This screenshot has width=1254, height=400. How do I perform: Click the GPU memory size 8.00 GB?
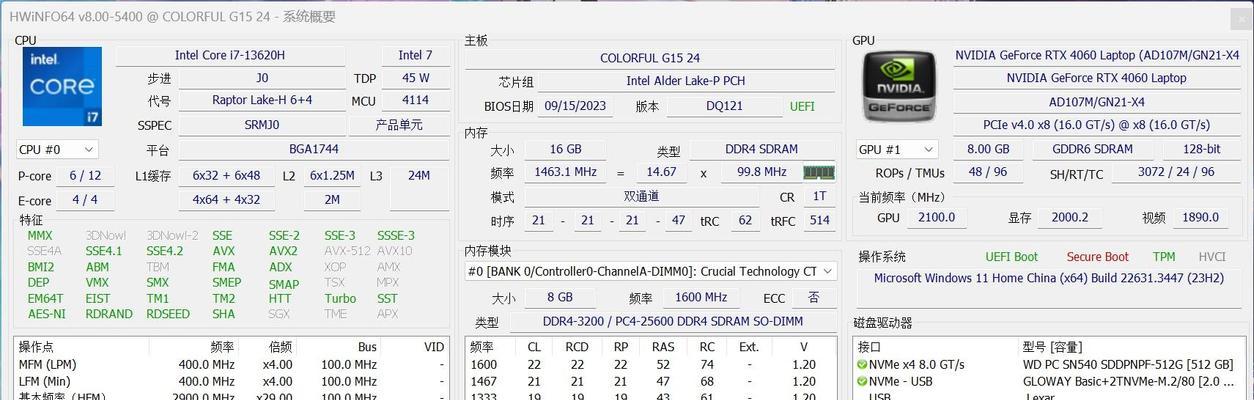pos(988,149)
